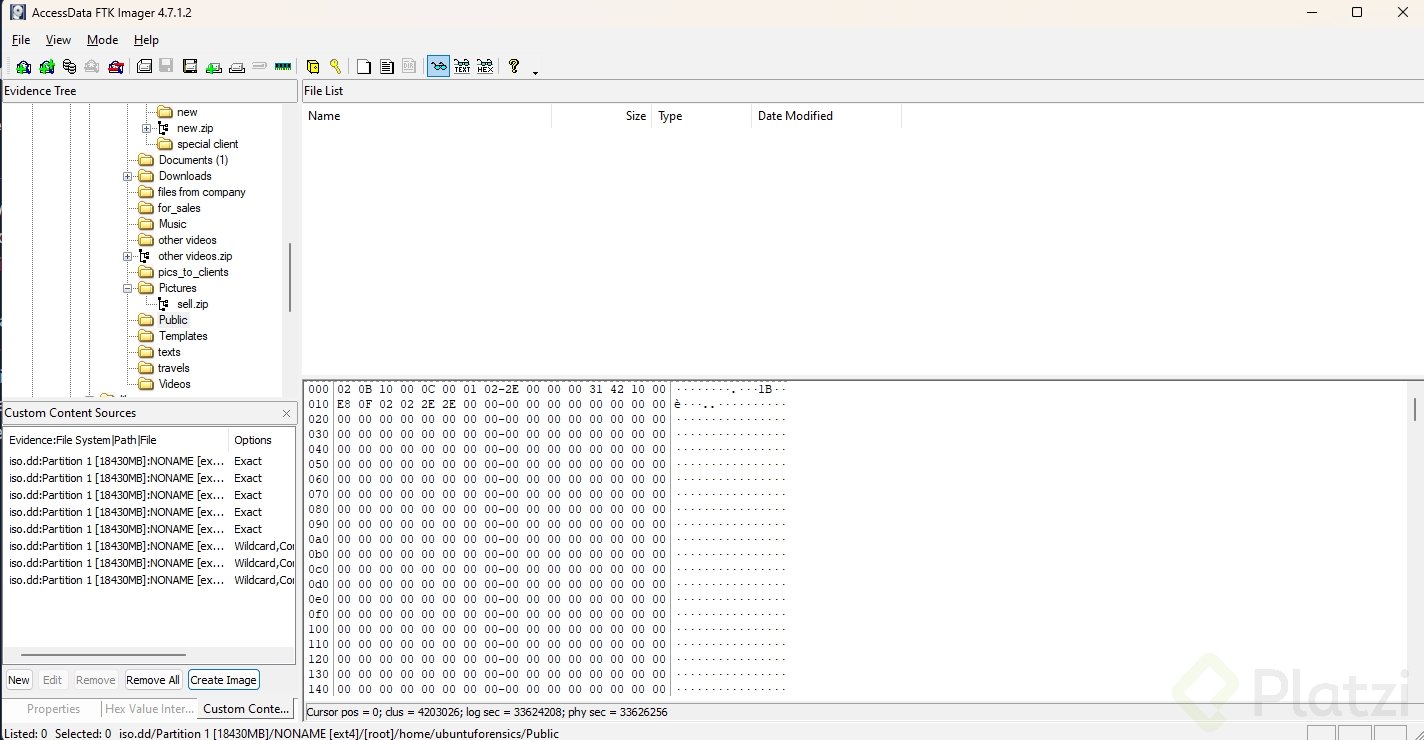Click the Create Disk Image icon

point(144,67)
